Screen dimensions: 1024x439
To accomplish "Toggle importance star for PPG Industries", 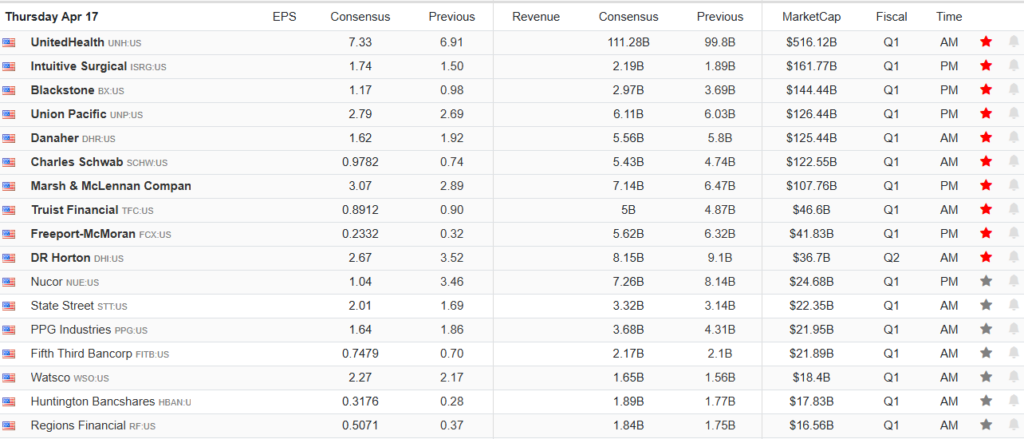I will pyautogui.click(x=986, y=330).
